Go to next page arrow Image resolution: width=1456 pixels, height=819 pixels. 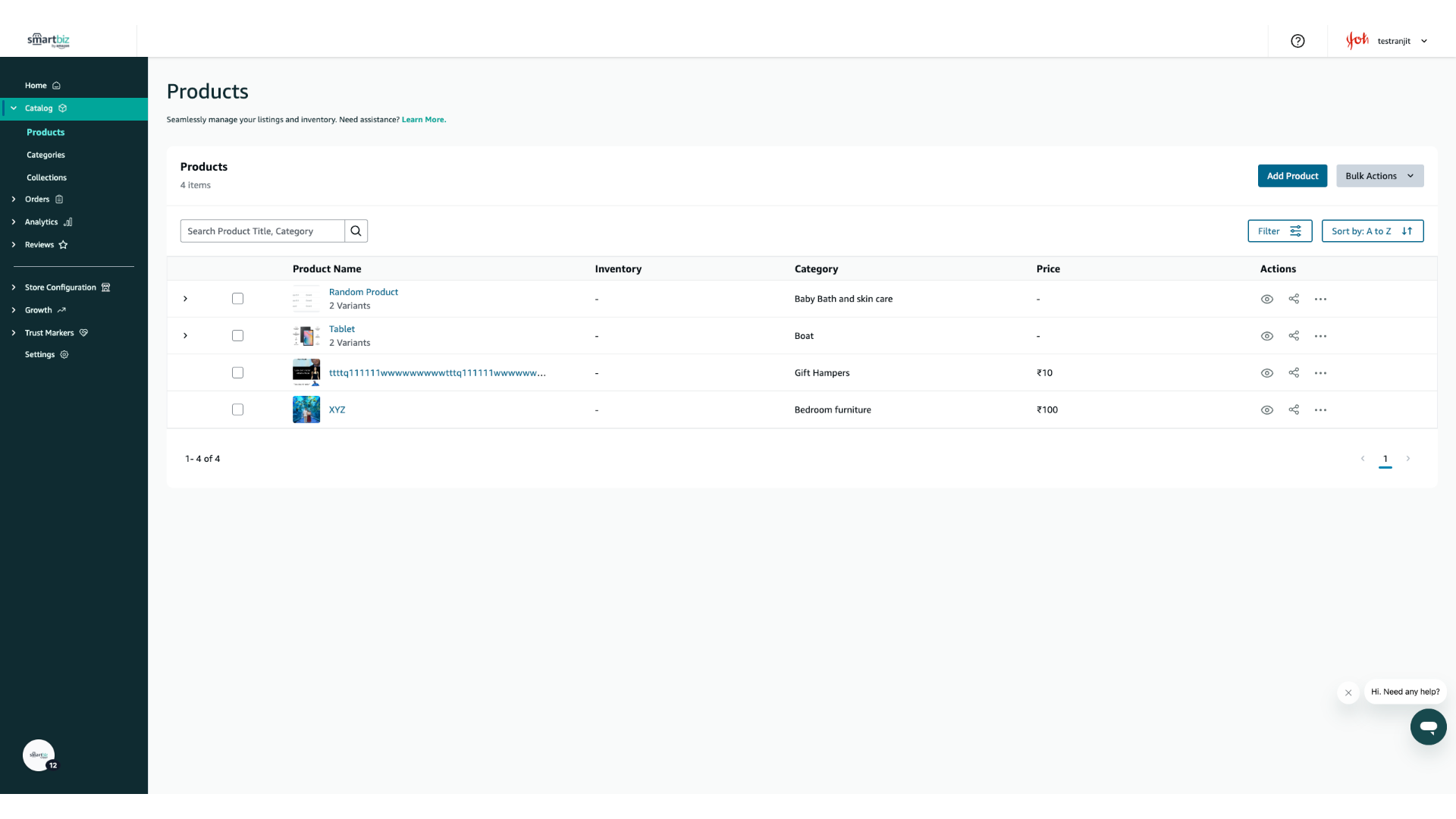(x=1408, y=459)
